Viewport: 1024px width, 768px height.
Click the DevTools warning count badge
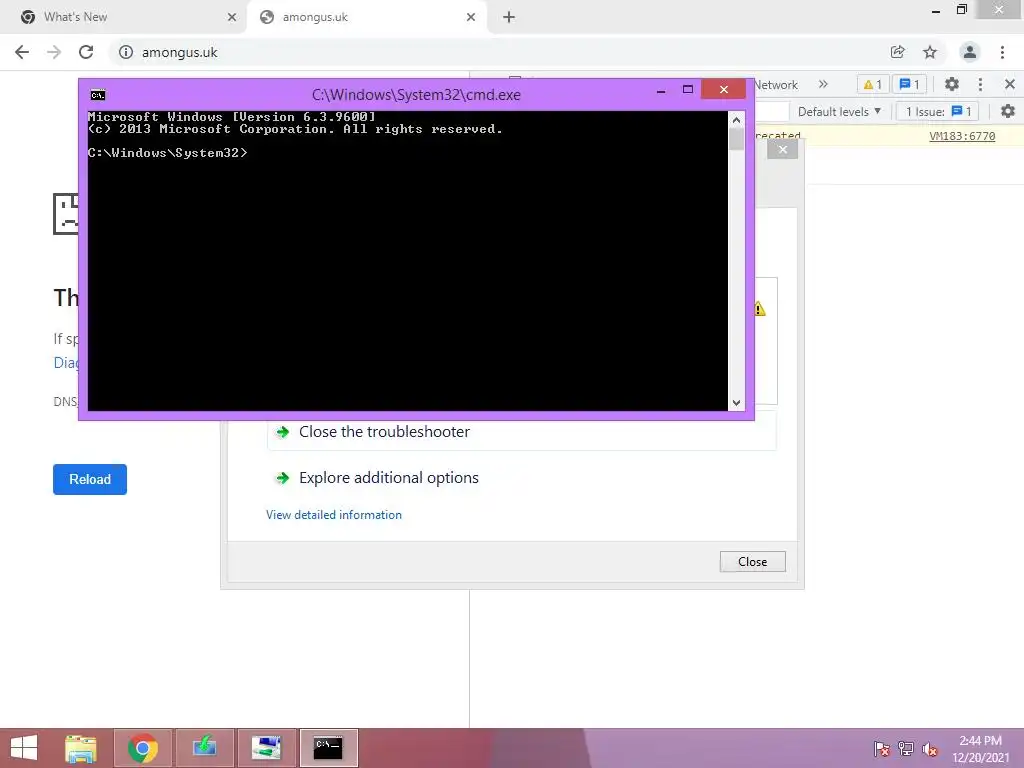(x=872, y=84)
